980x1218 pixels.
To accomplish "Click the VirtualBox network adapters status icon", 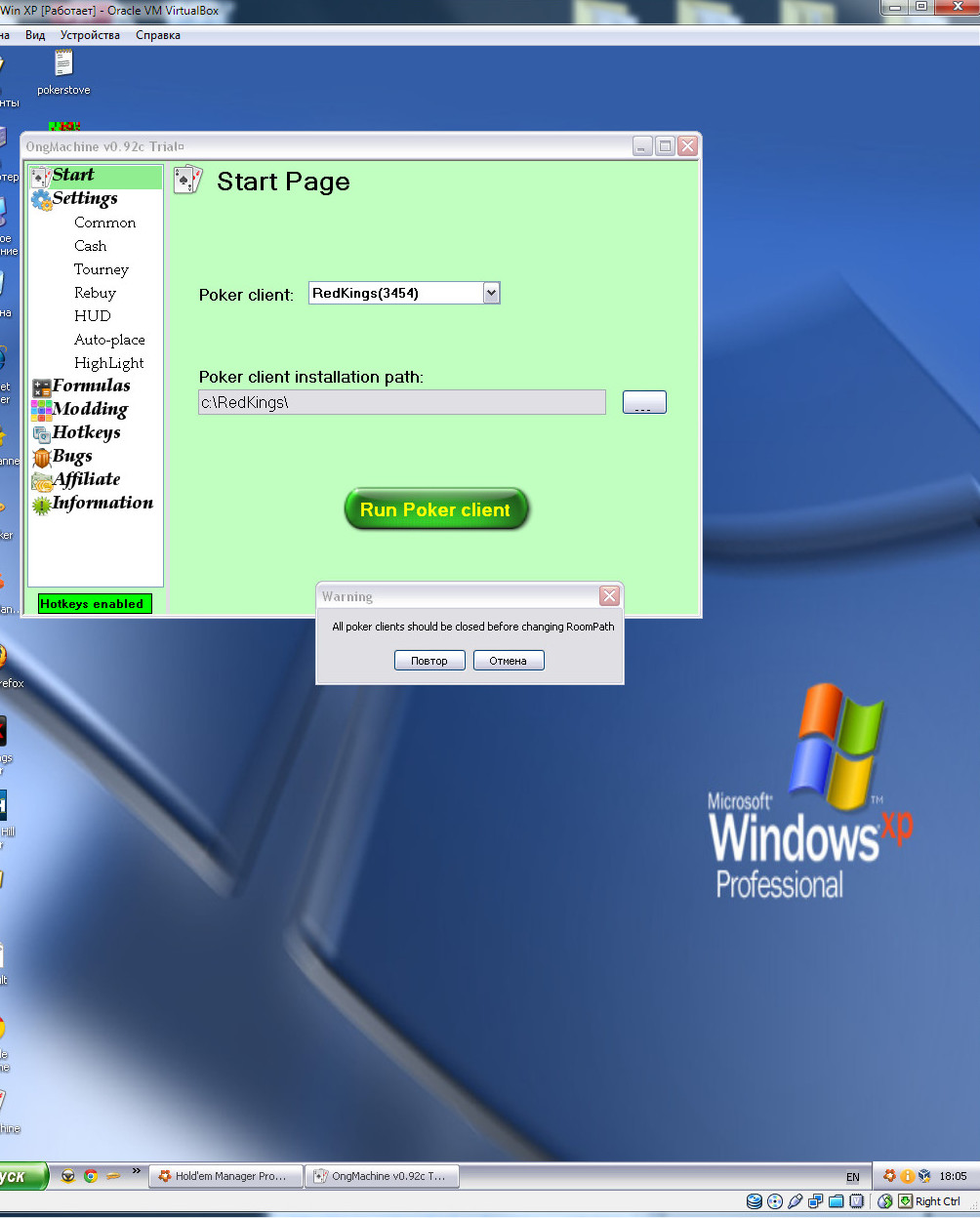I will (816, 1201).
